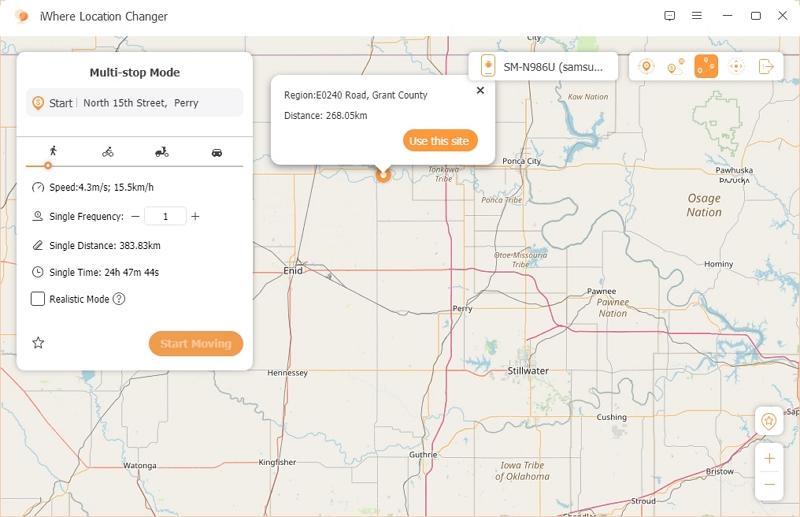
Task: Select walking speed mode icon
Action: click(x=53, y=151)
